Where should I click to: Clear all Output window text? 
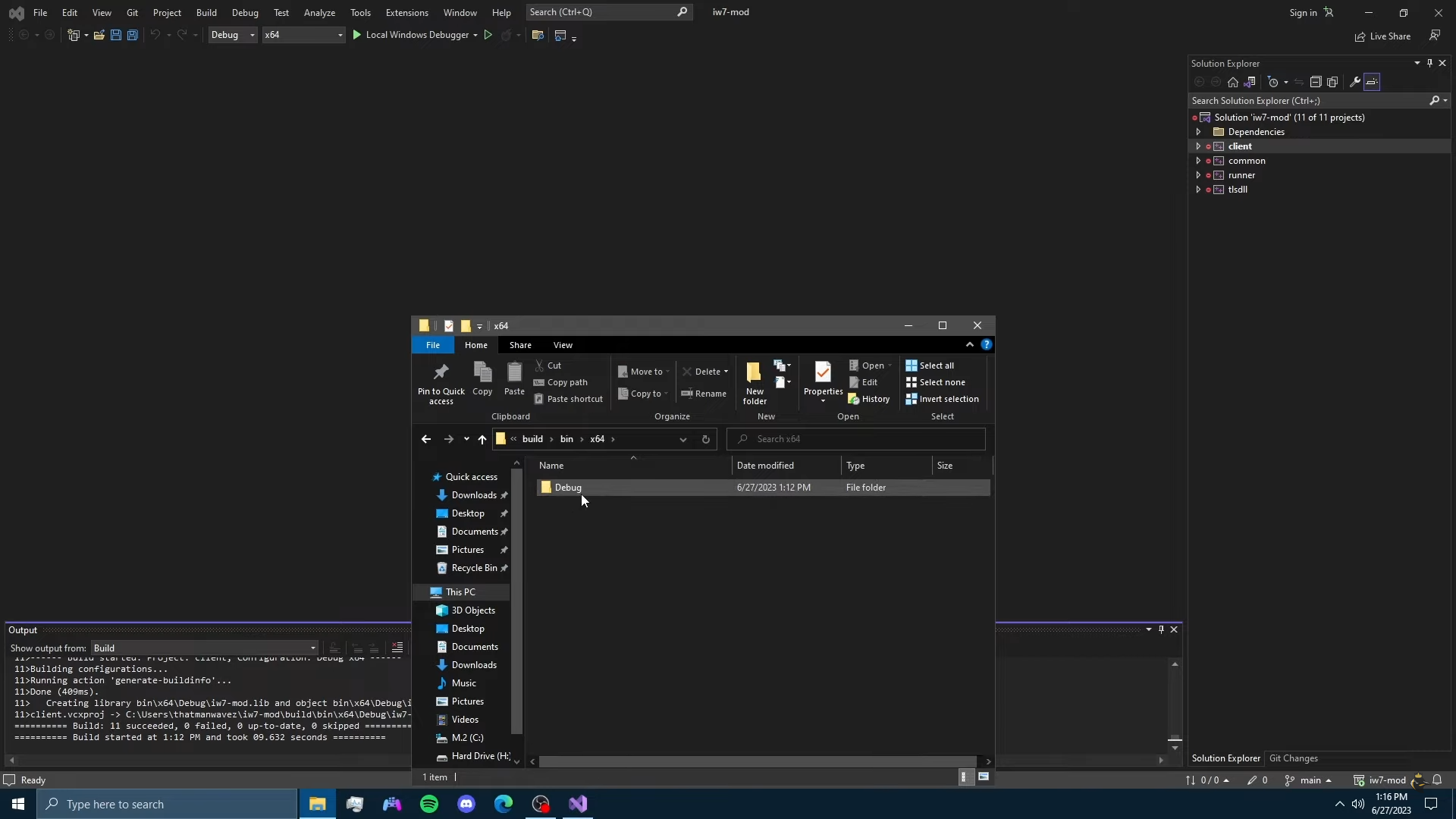(397, 648)
